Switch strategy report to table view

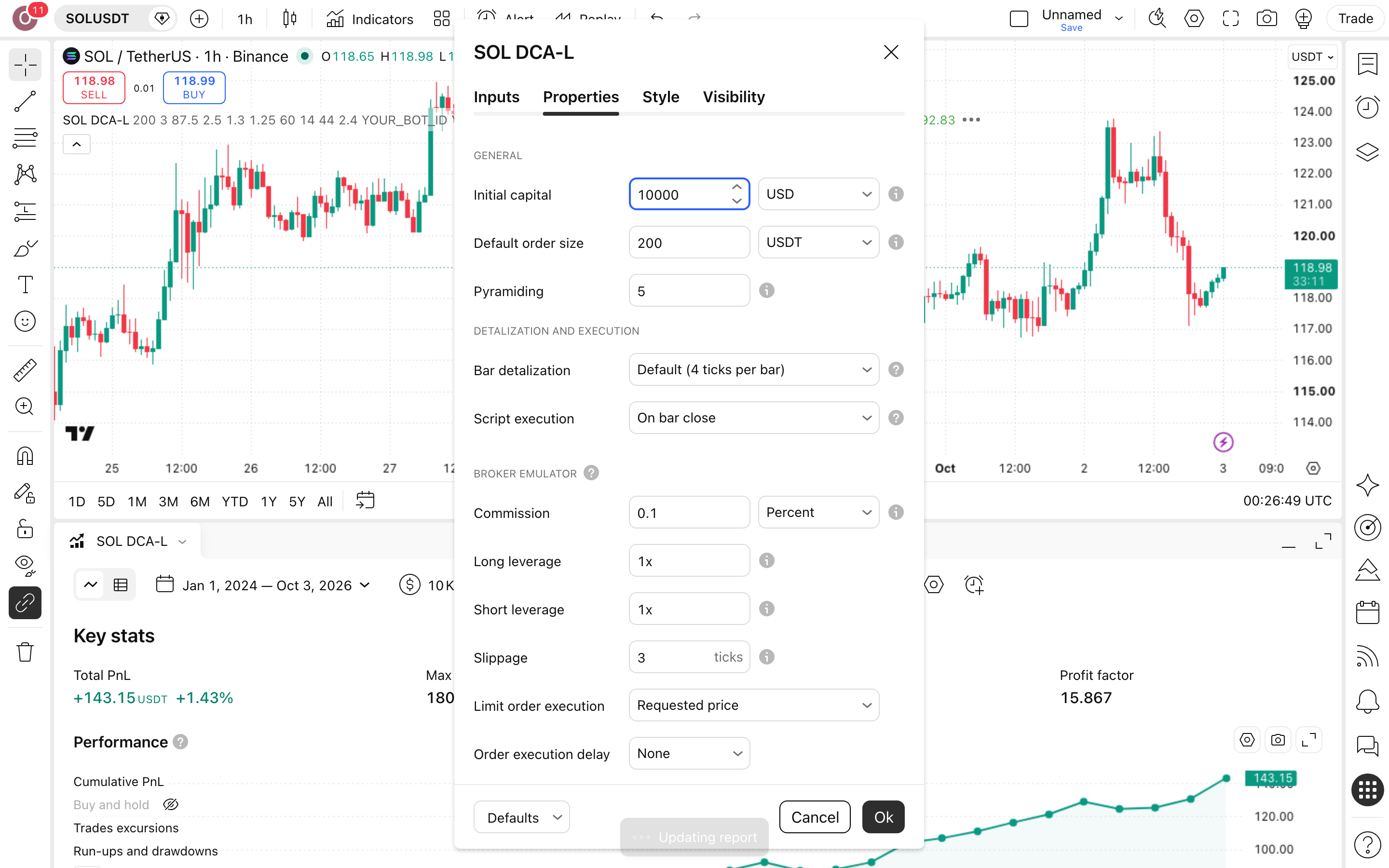[121, 585]
